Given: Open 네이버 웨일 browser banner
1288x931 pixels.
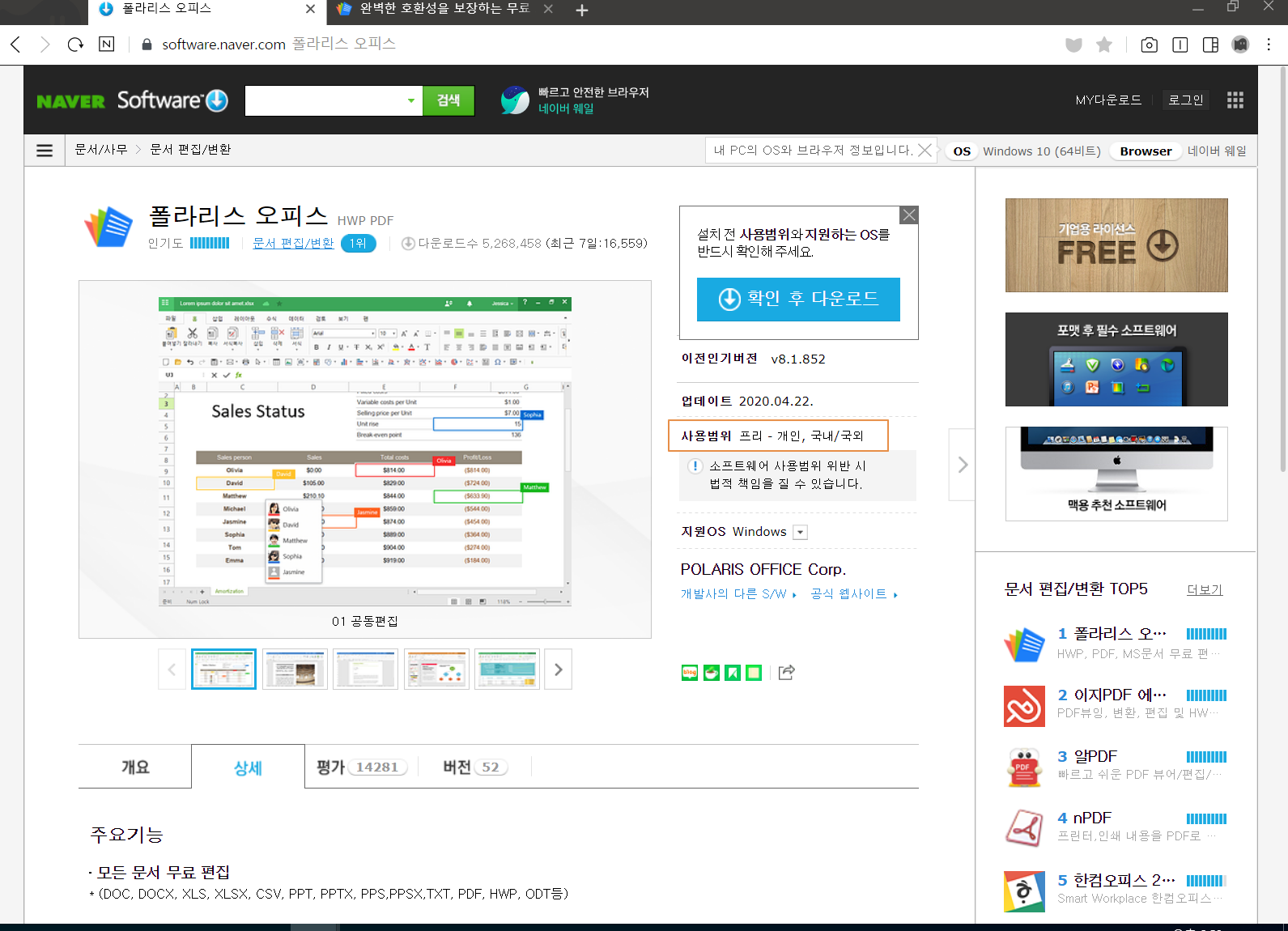Looking at the screenshot, I should click(575, 100).
